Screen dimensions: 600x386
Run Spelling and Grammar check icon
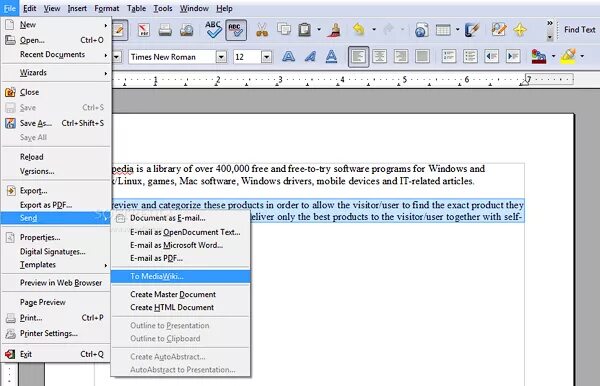[x=213, y=29]
